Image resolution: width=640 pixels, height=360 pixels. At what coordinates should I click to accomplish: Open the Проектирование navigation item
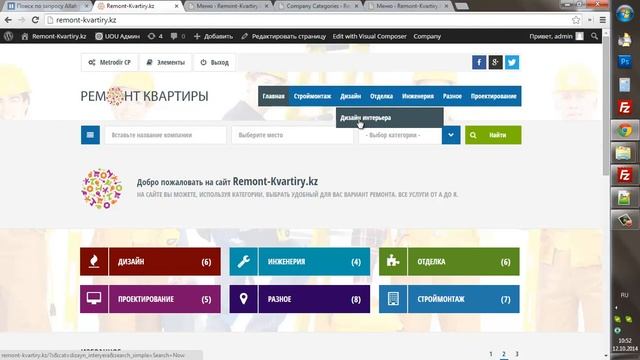[x=493, y=96]
